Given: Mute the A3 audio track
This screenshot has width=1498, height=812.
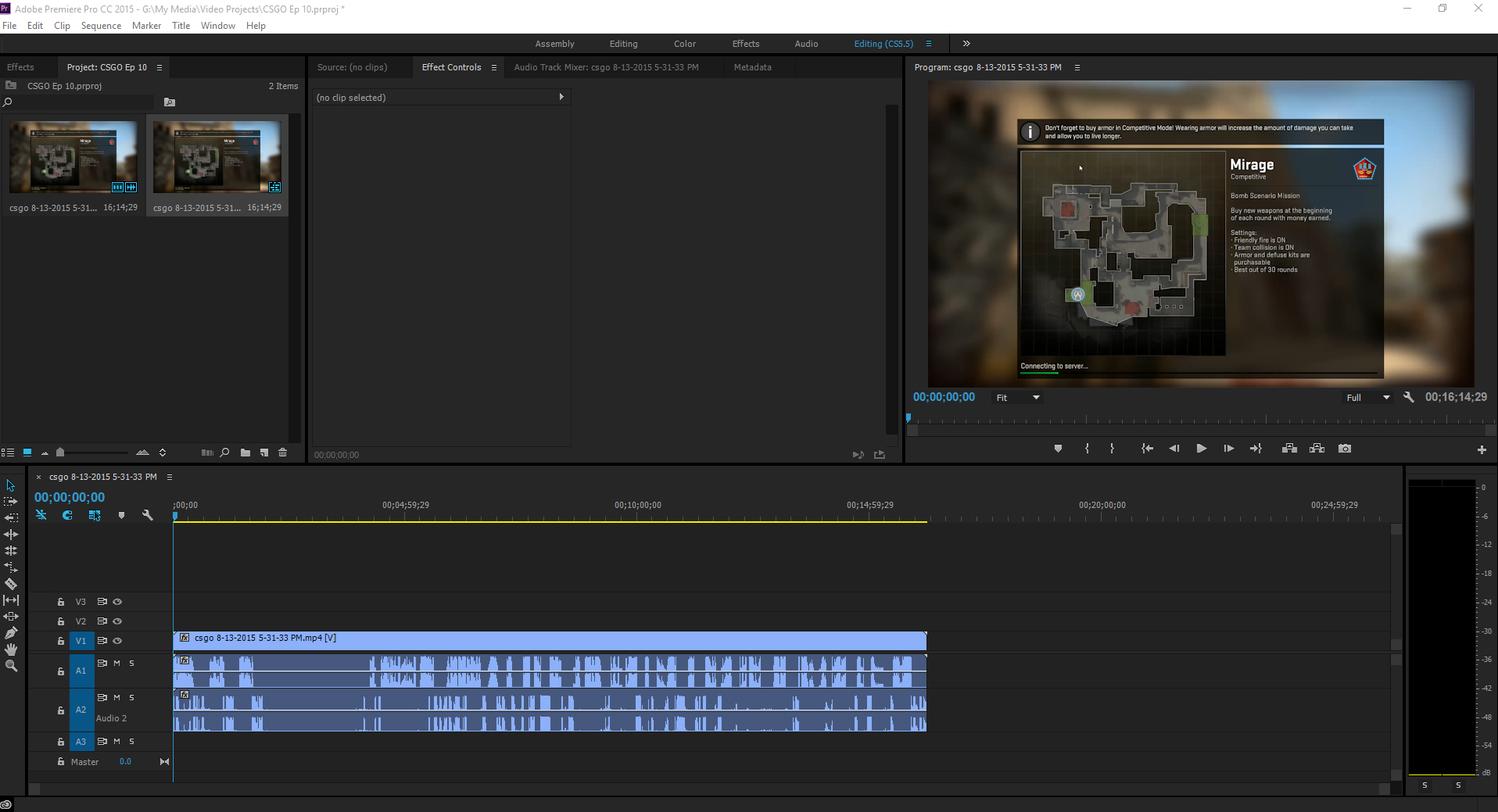Looking at the screenshot, I should [117, 741].
